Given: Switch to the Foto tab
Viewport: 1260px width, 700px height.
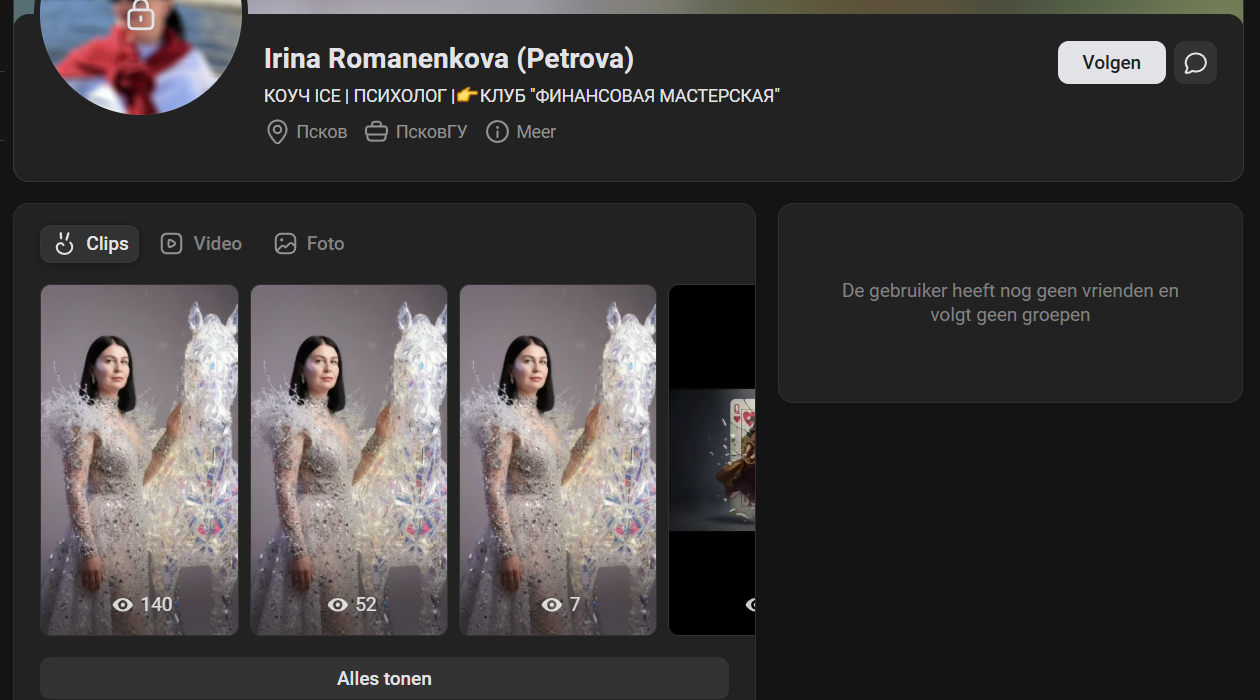Looking at the screenshot, I should click(x=309, y=244).
